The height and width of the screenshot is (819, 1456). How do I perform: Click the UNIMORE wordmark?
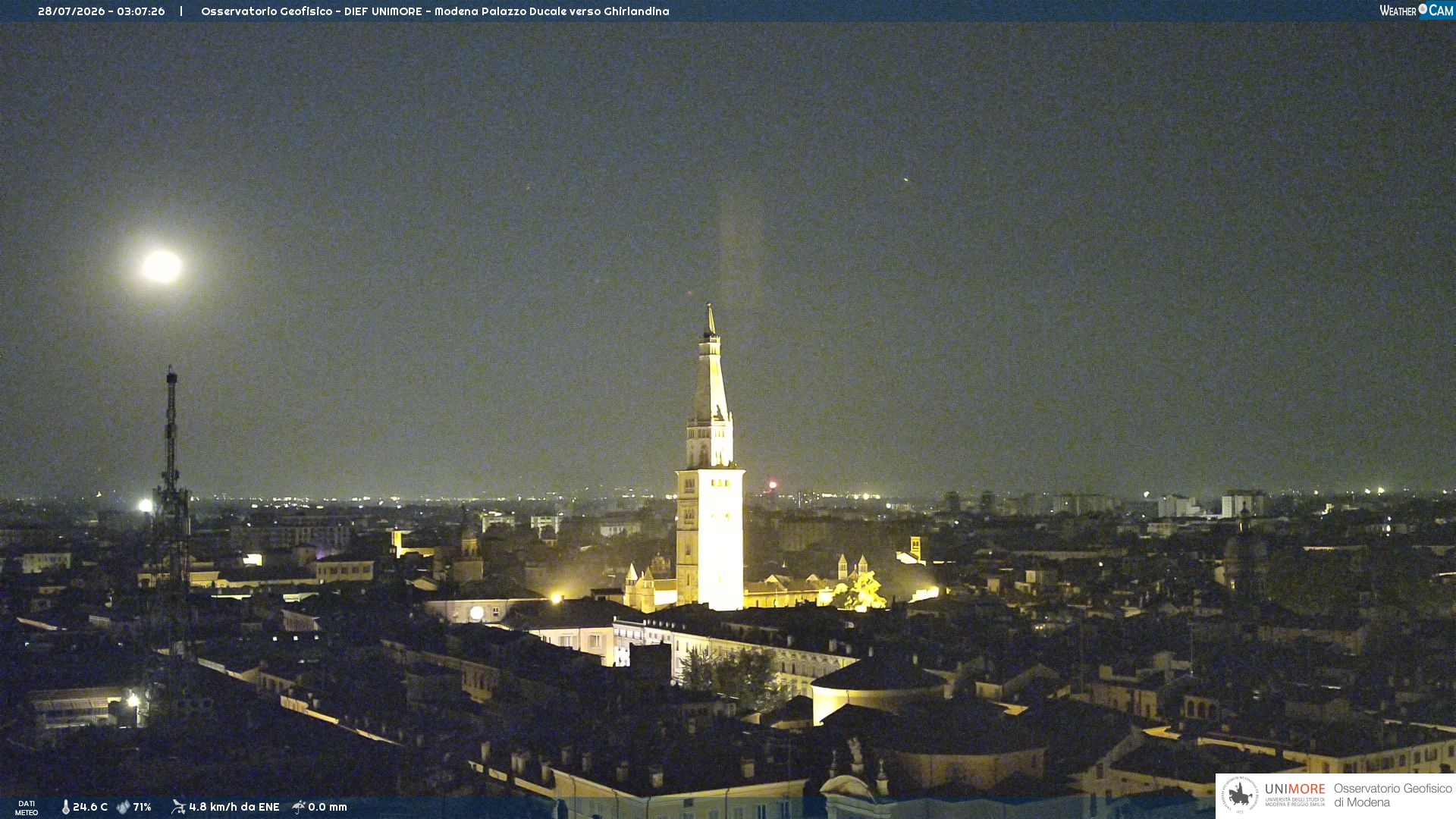(x=1294, y=789)
